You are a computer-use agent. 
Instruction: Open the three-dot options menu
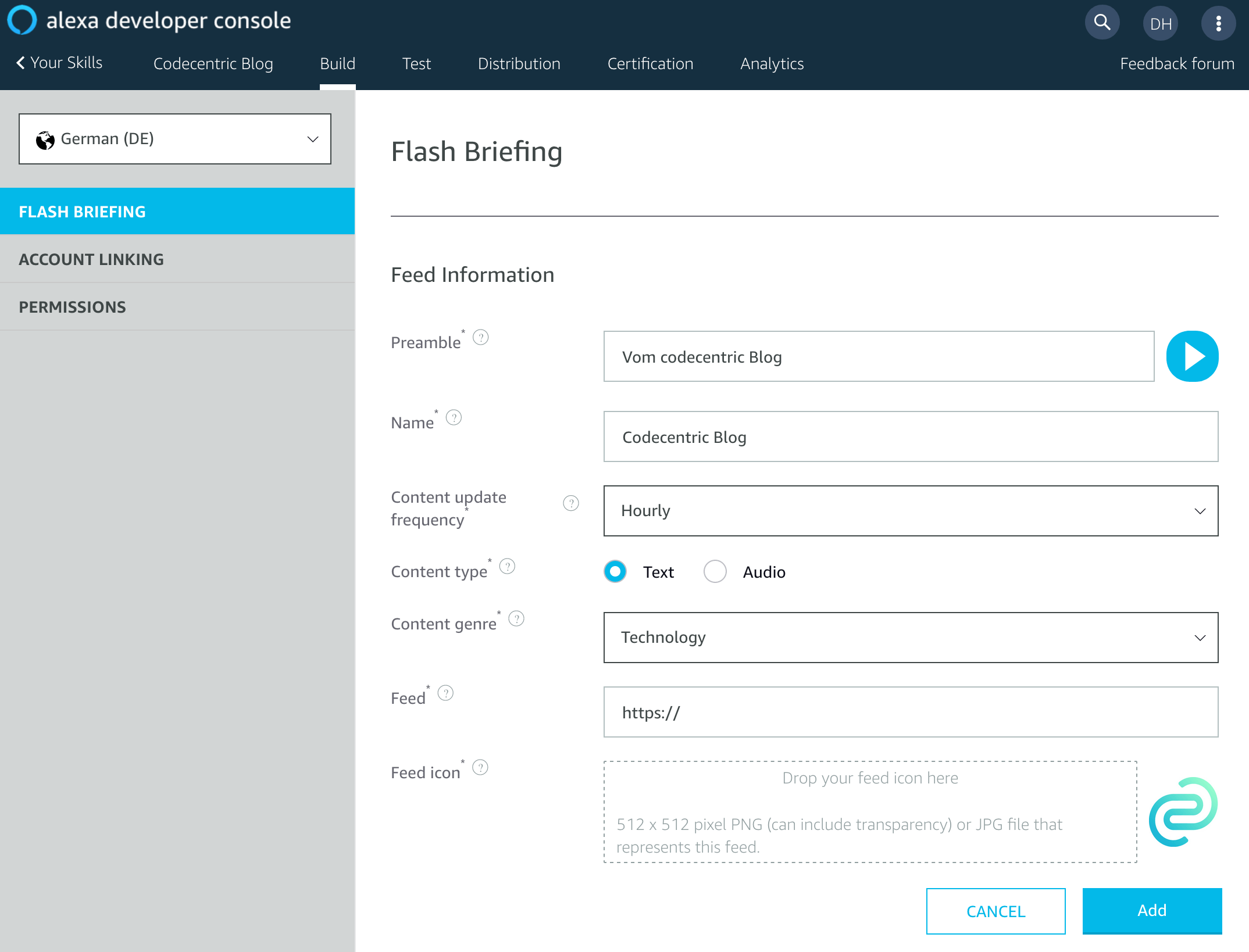coord(1218,23)
